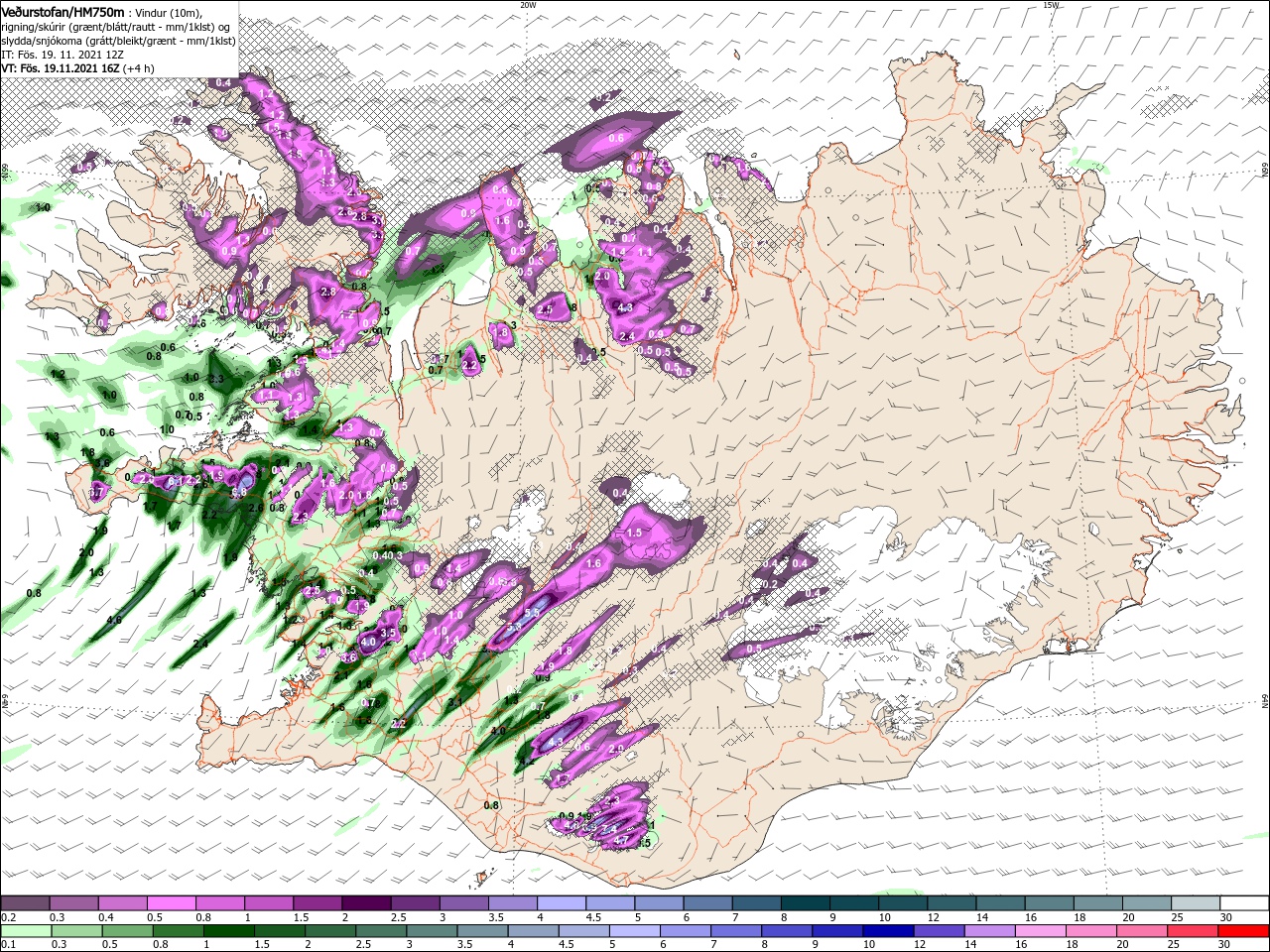The height and width of the screenshot is (952, 1270).
Task: Pick the top-row legend swatch between 0.5 and 0.8
Action: click(172, 903)
